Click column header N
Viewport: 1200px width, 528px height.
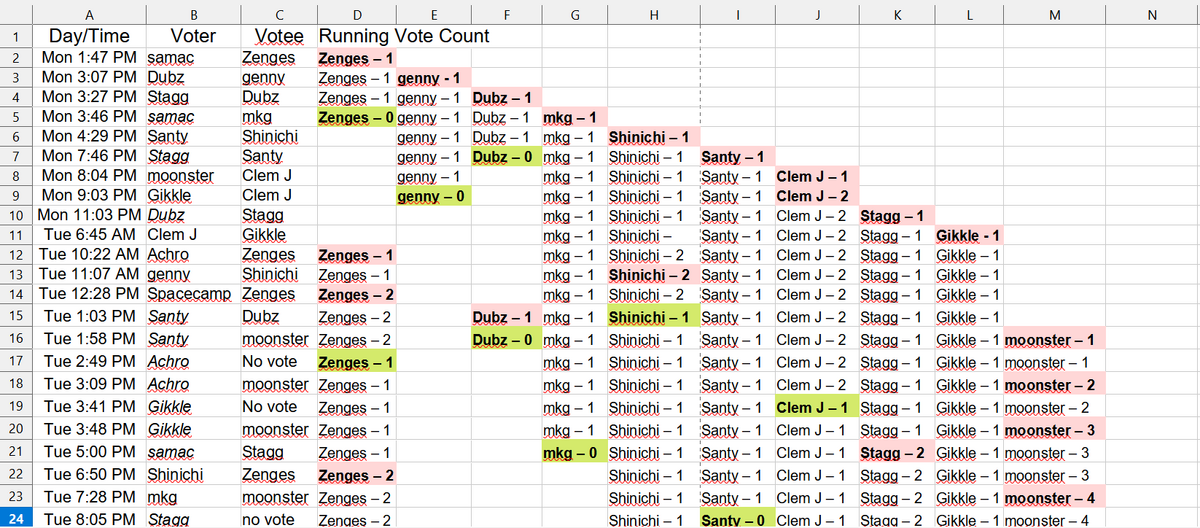(1153, 14)
